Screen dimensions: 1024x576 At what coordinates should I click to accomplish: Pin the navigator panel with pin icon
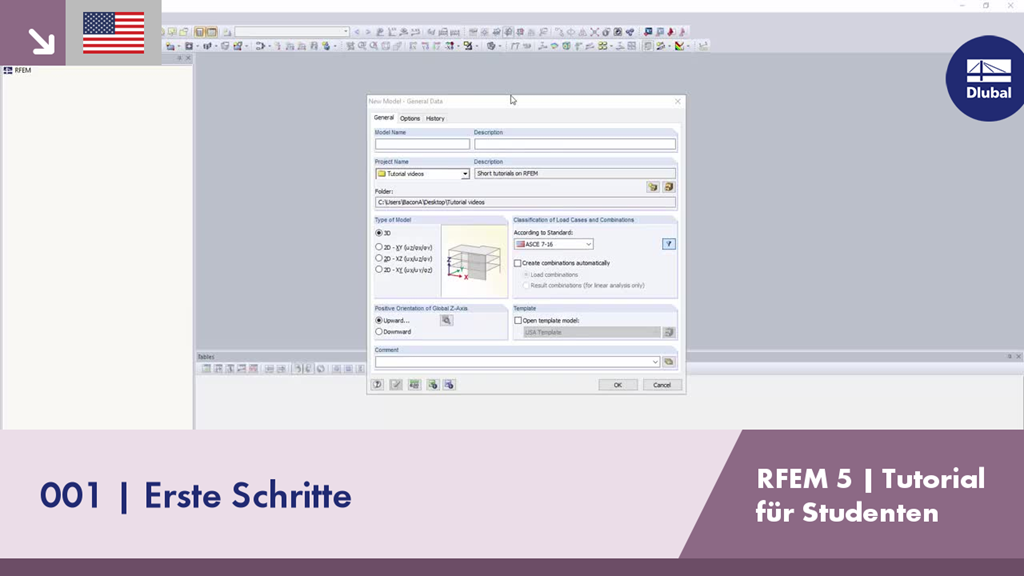(x=180, y=58)
